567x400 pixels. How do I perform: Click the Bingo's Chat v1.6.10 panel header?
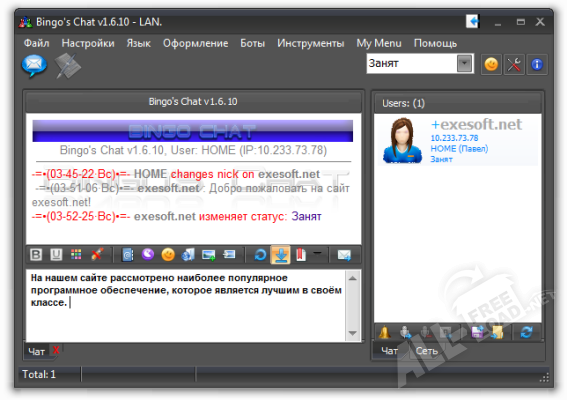tap(193, 102)
